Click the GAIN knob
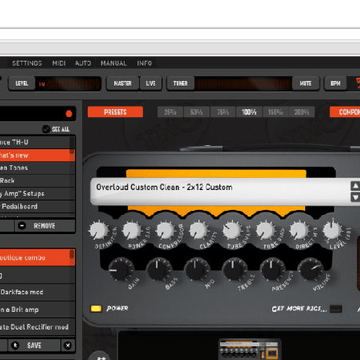This screenshot has height=360, width=360. pos(121,269)
